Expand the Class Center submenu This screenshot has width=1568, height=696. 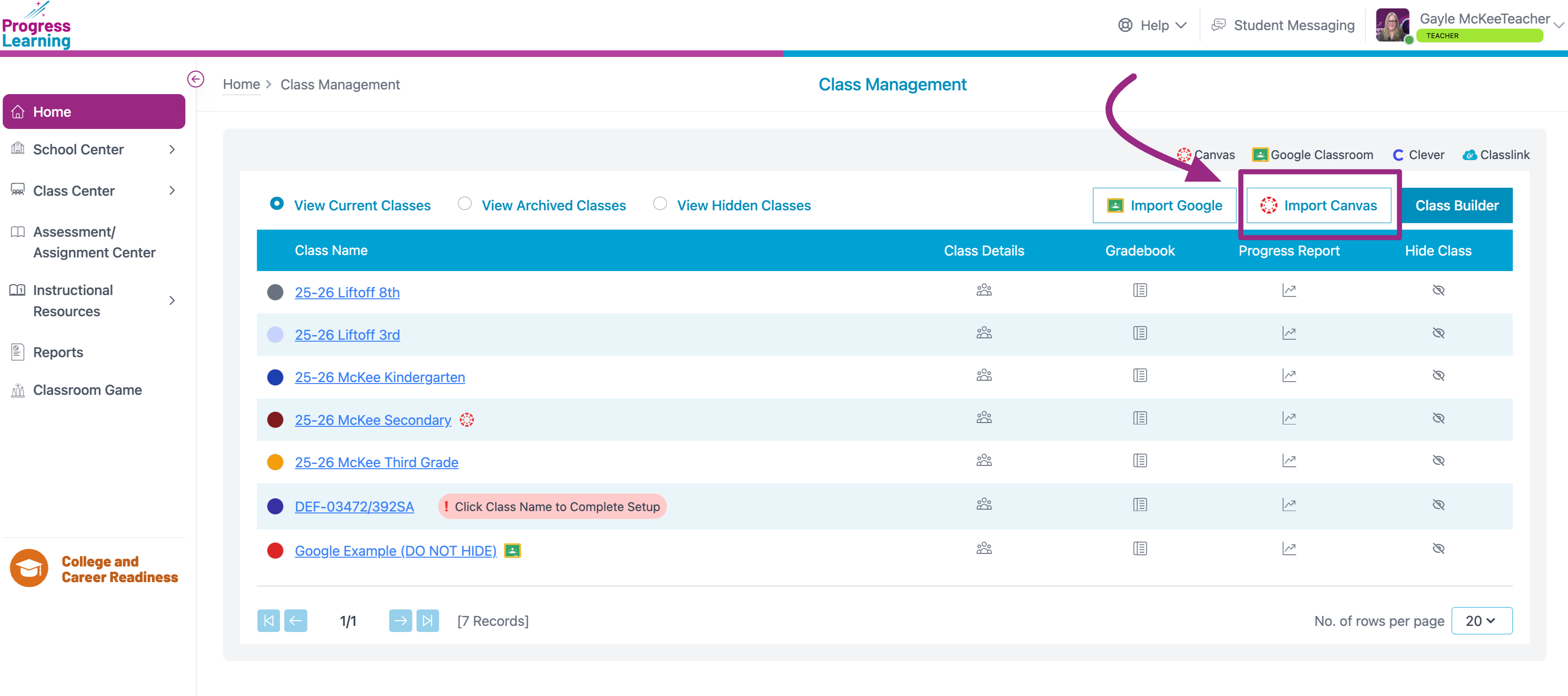172,191
